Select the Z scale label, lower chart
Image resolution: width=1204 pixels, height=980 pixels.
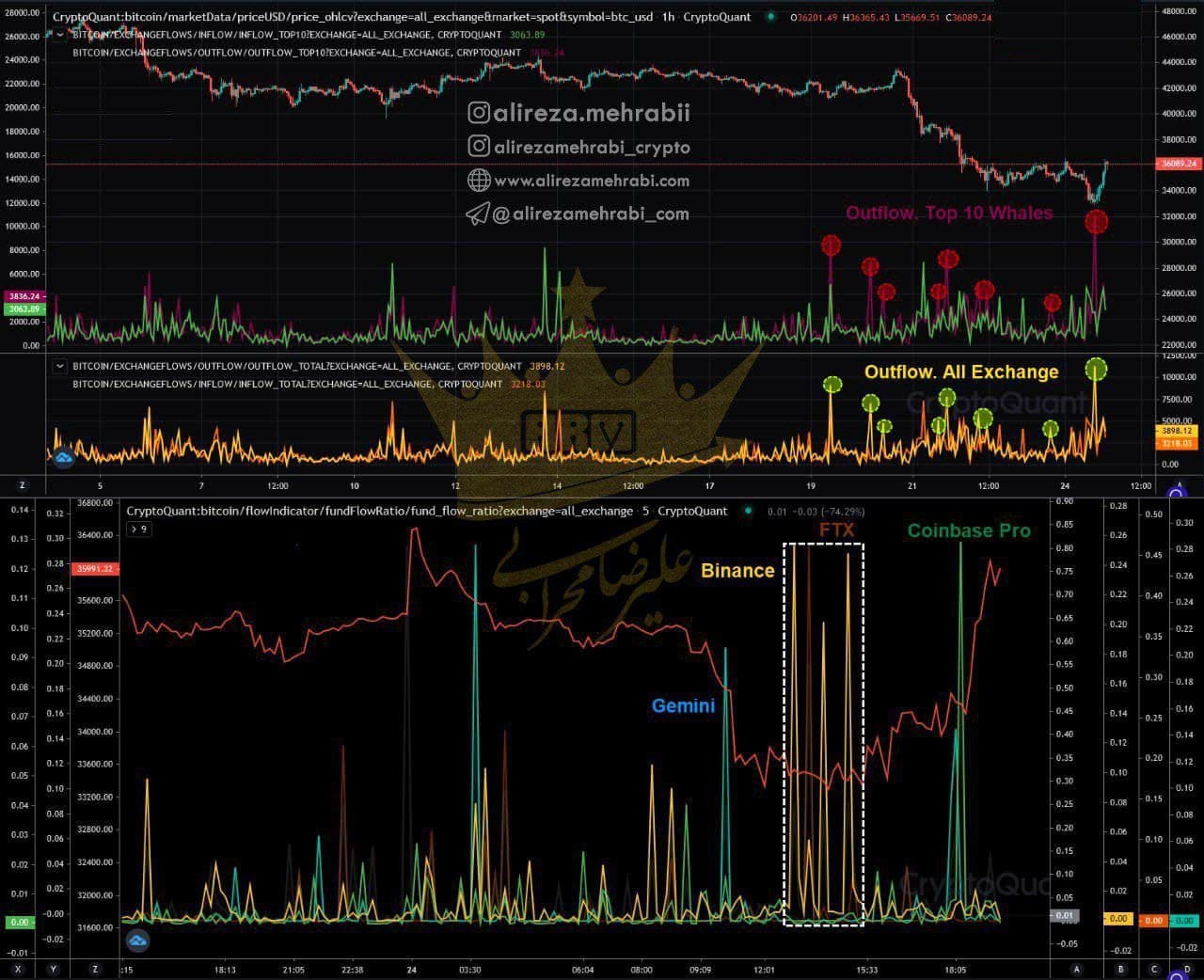(94, 969)
